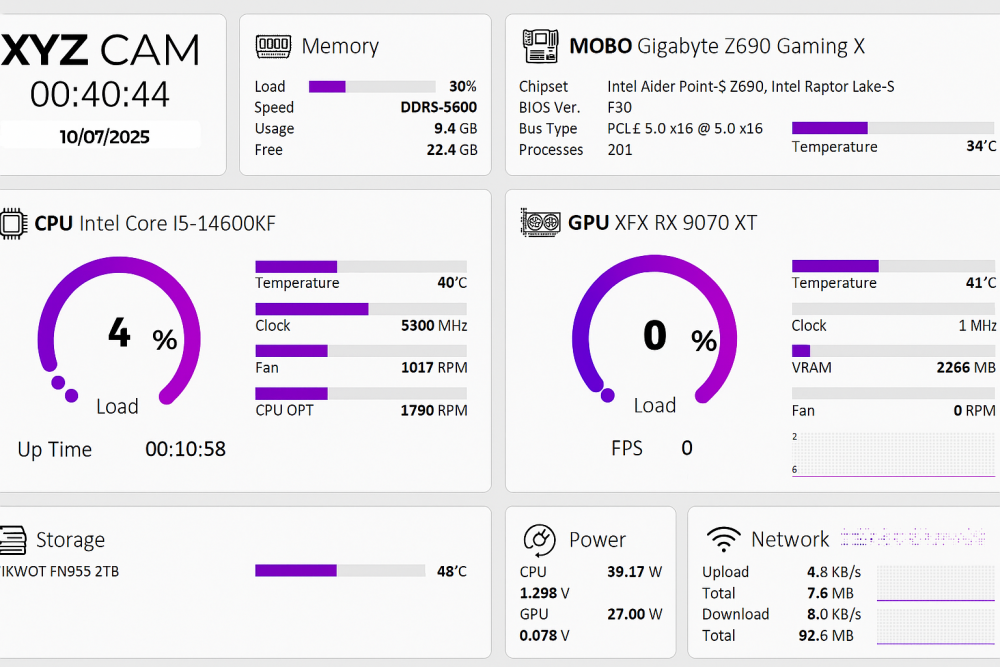This screenshot has height=667, width=1000.
Task: Click the date field 10/07/2025
Action: coord(104,136)
